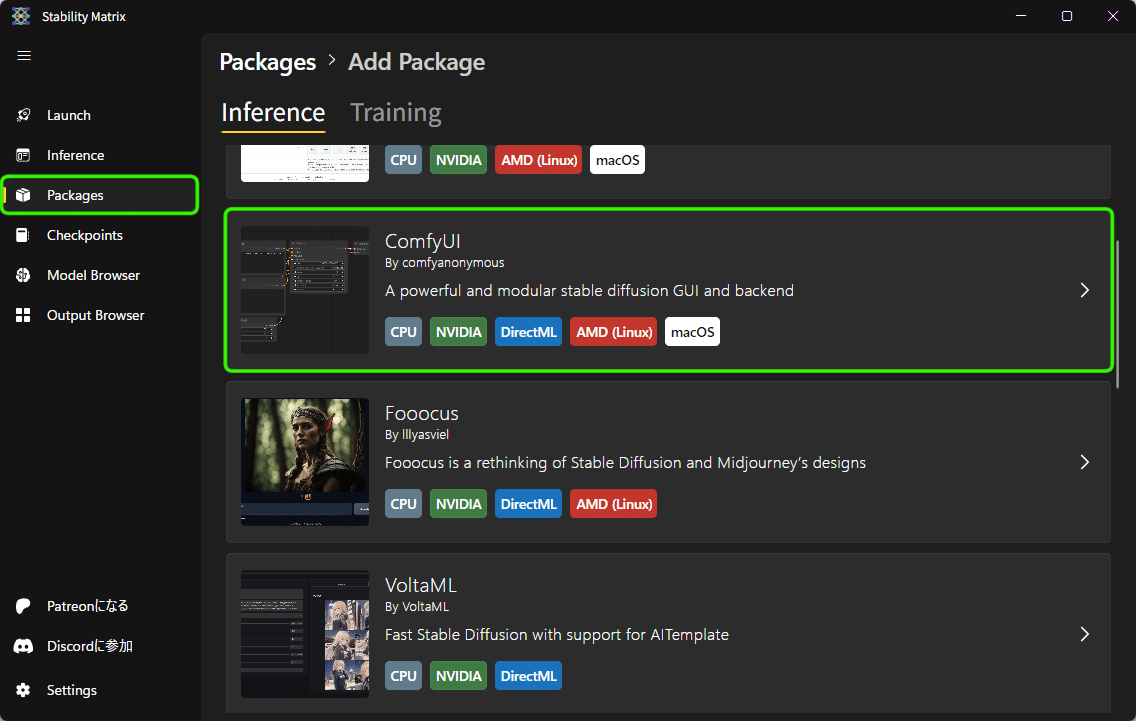Click the VoltaML preview thumbnail
1136x721 pixels.
[305, 634]
